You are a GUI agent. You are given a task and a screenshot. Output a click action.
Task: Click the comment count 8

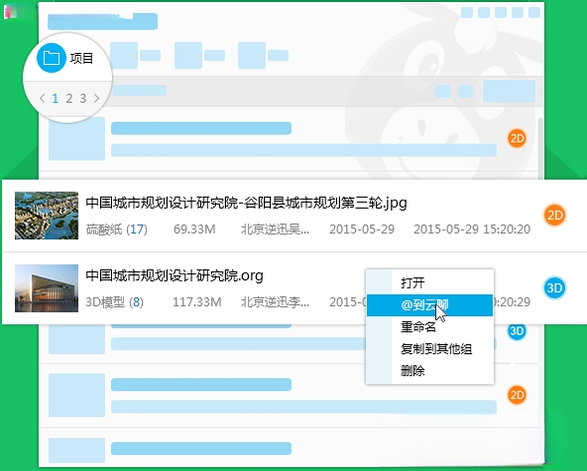[136, 302]
